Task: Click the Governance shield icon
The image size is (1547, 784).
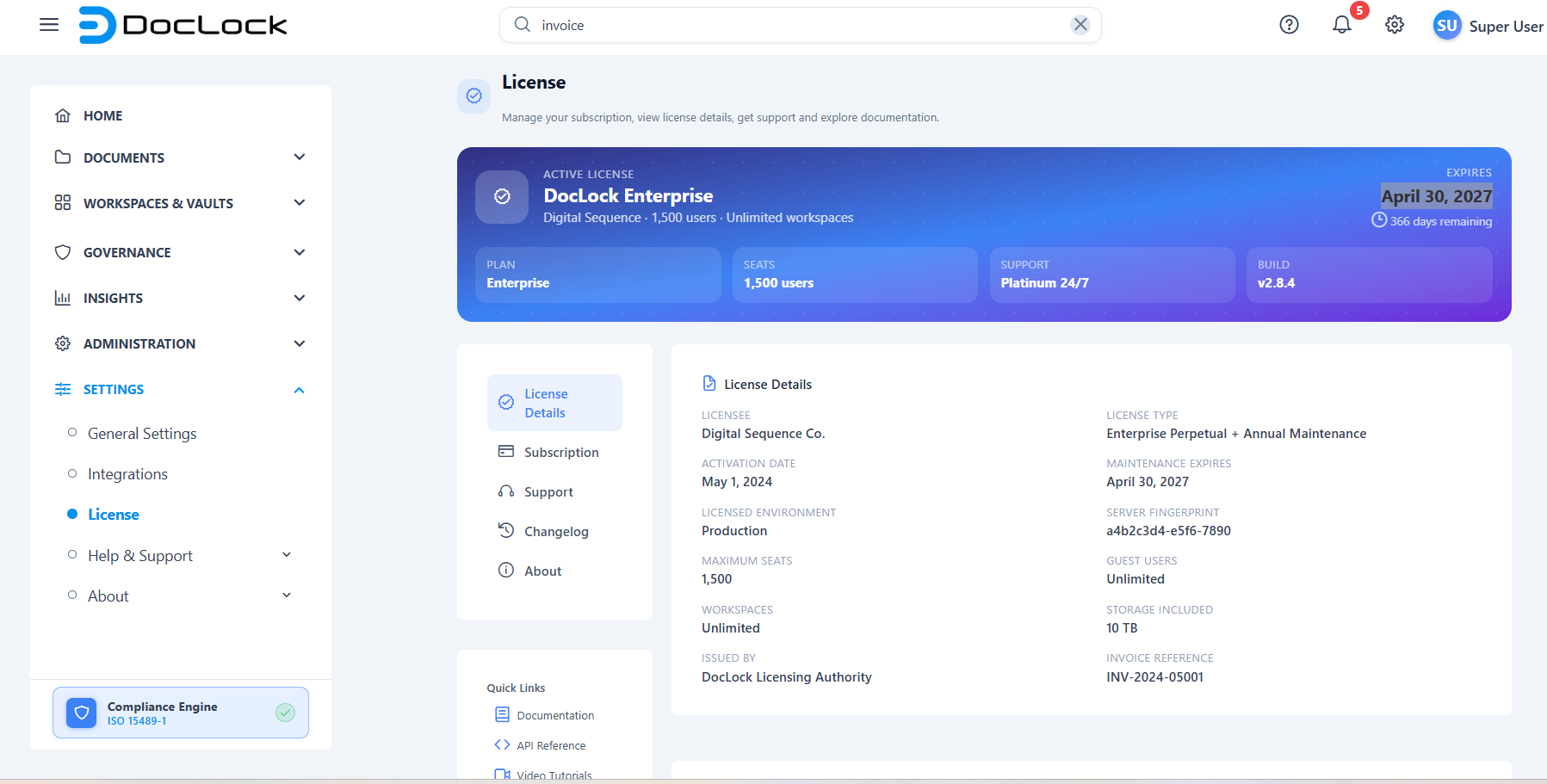Action: click(x=63, y=252)
